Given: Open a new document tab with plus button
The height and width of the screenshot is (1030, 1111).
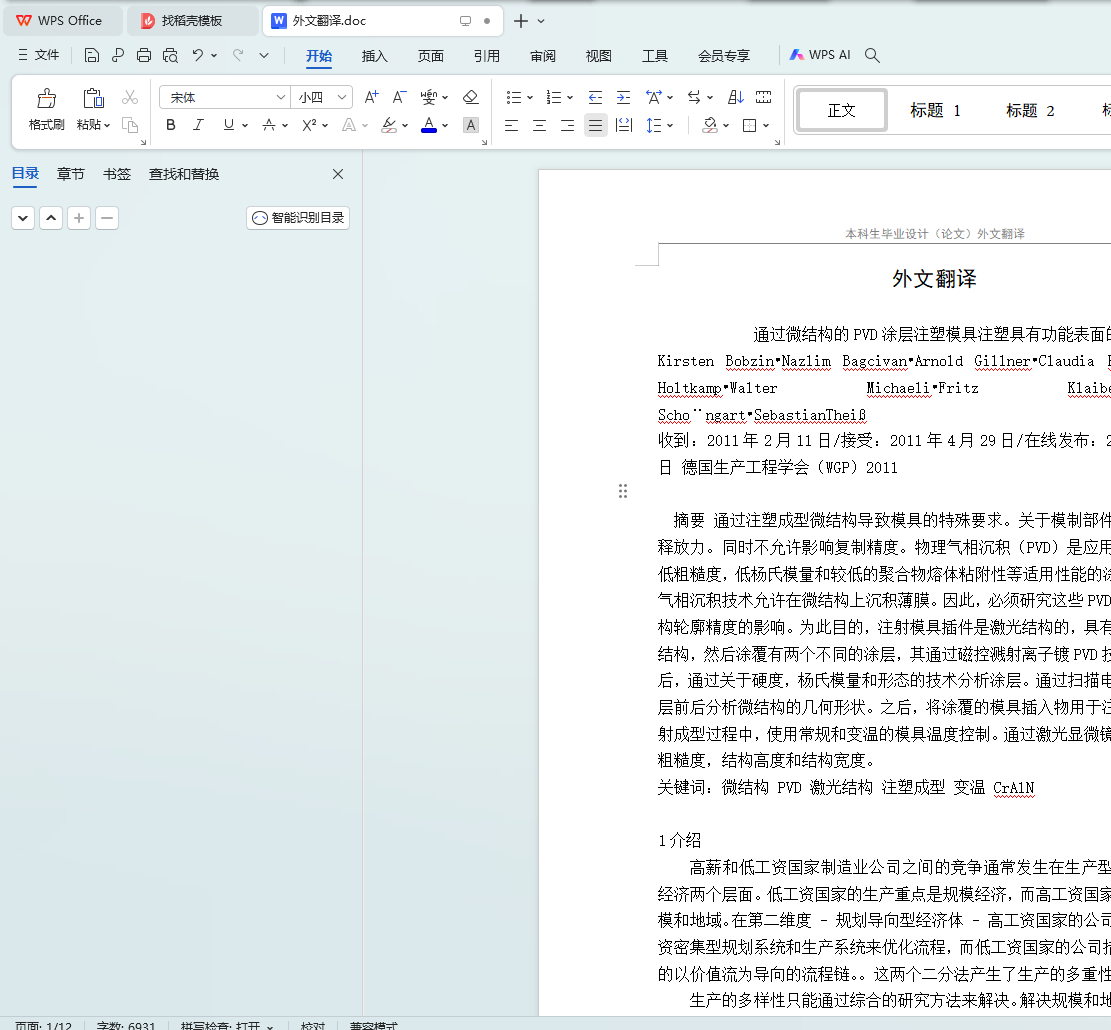Looking at the screenshot, I should pyautogui.click(x=521, y=21).
